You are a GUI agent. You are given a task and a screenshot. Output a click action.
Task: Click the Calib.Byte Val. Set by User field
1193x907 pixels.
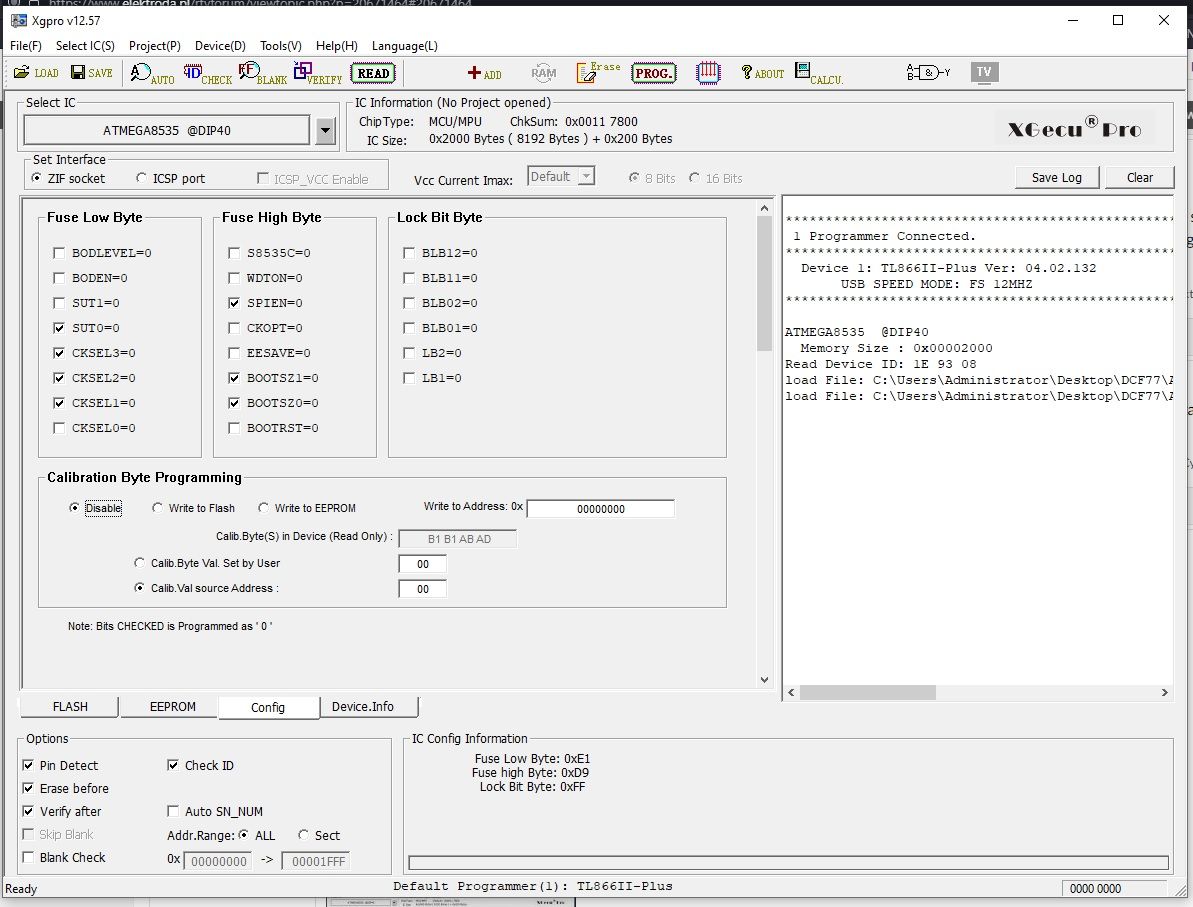click(x=422, y=564)
